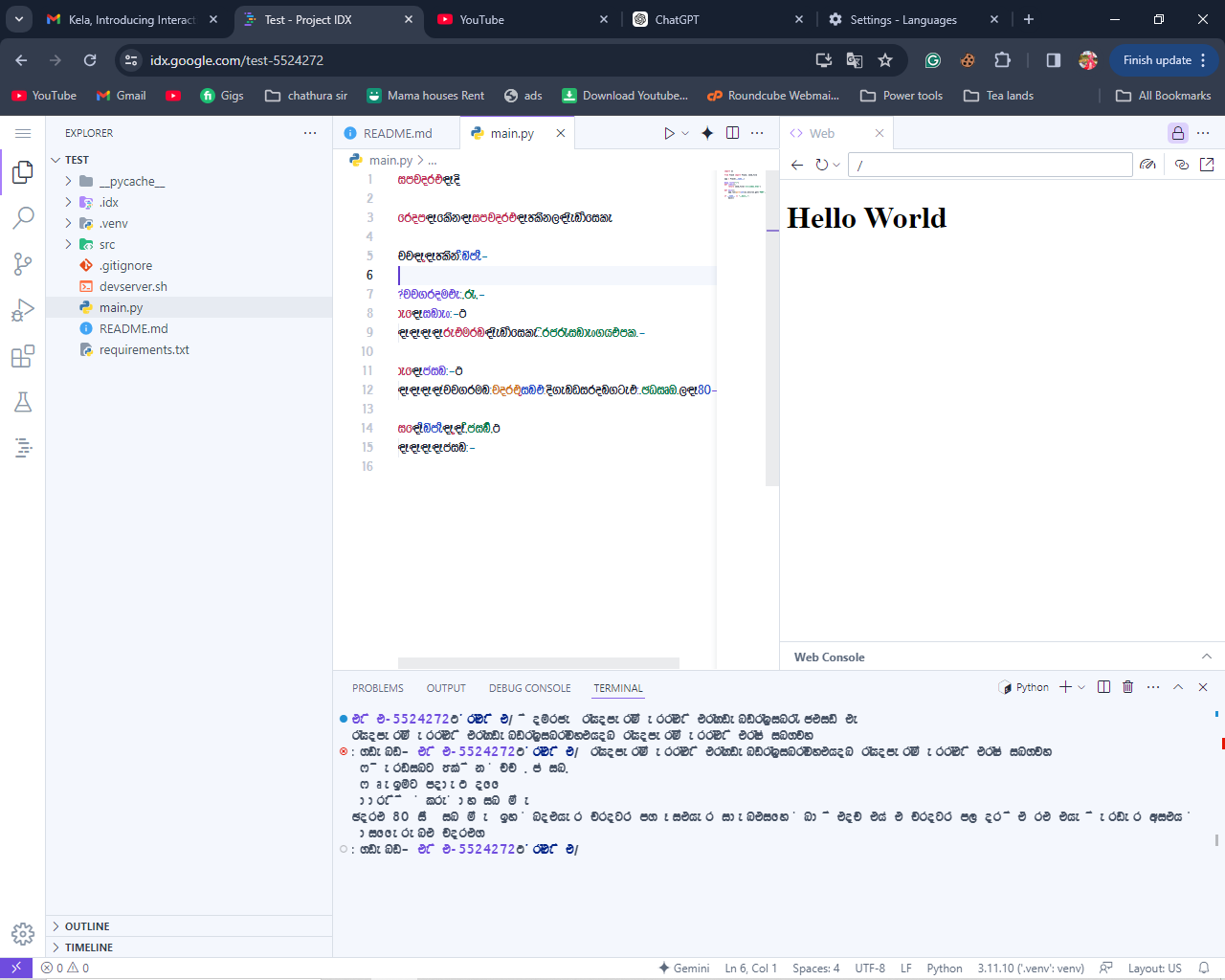This screenshot has width=1225, height=980.
Task: Open notifications bell in status bar
Action: (x=1204, y=968)
